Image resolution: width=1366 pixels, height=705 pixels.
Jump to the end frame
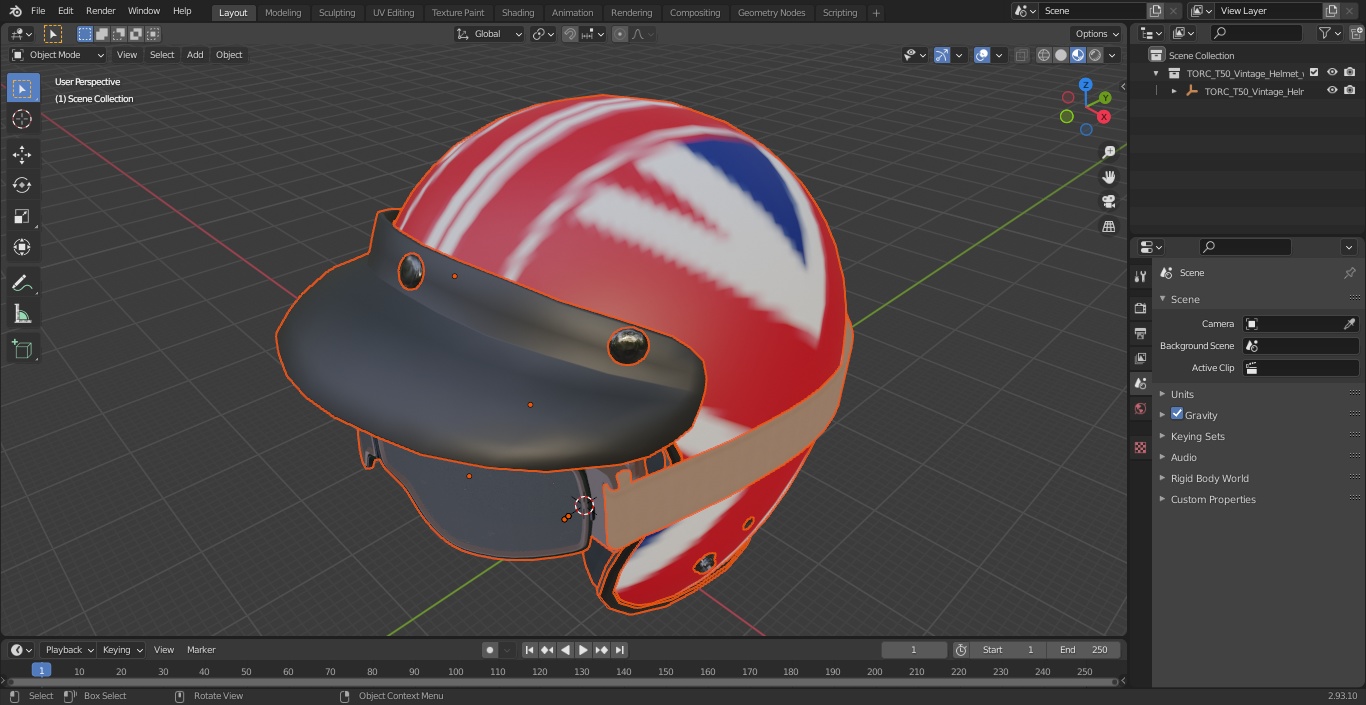pos(619,650)
